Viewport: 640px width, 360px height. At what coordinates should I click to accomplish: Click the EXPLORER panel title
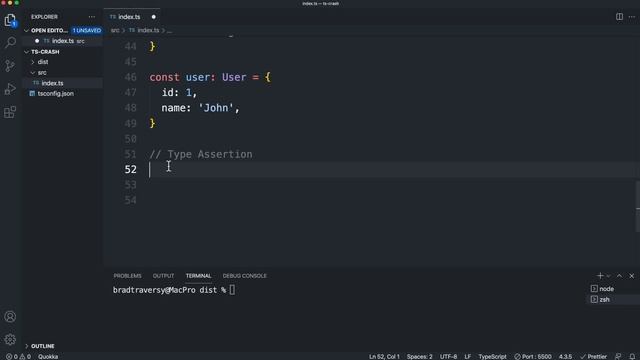[x=44, y=17]
